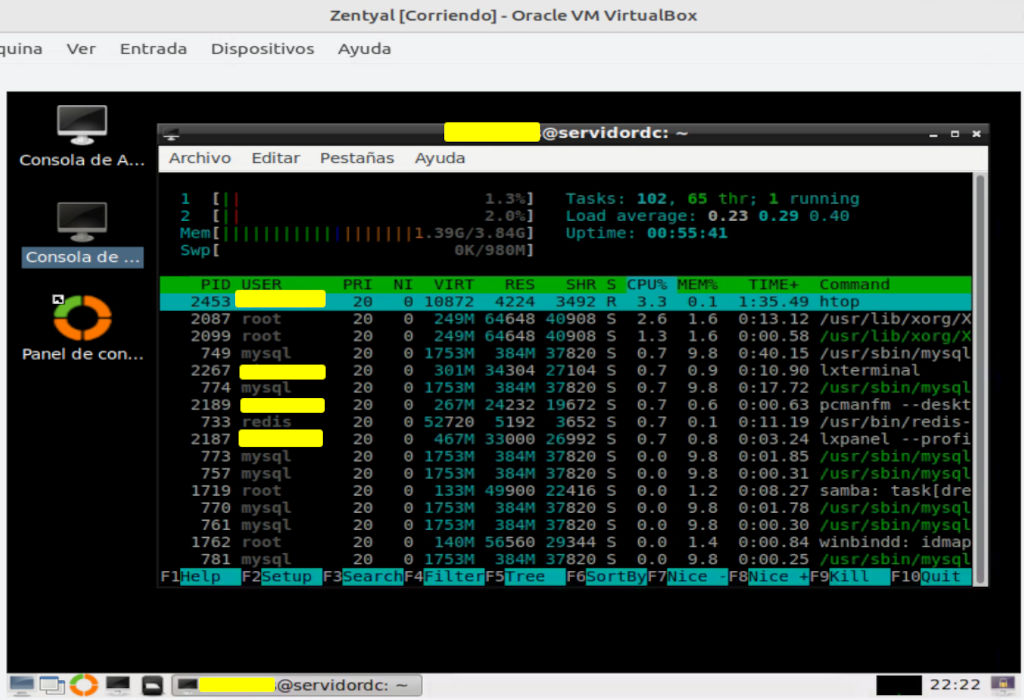Viewport: 1024px width, 700px height.
Task: Open VirtualBox Dispositivos menu
Action: (x=263, y=49)
